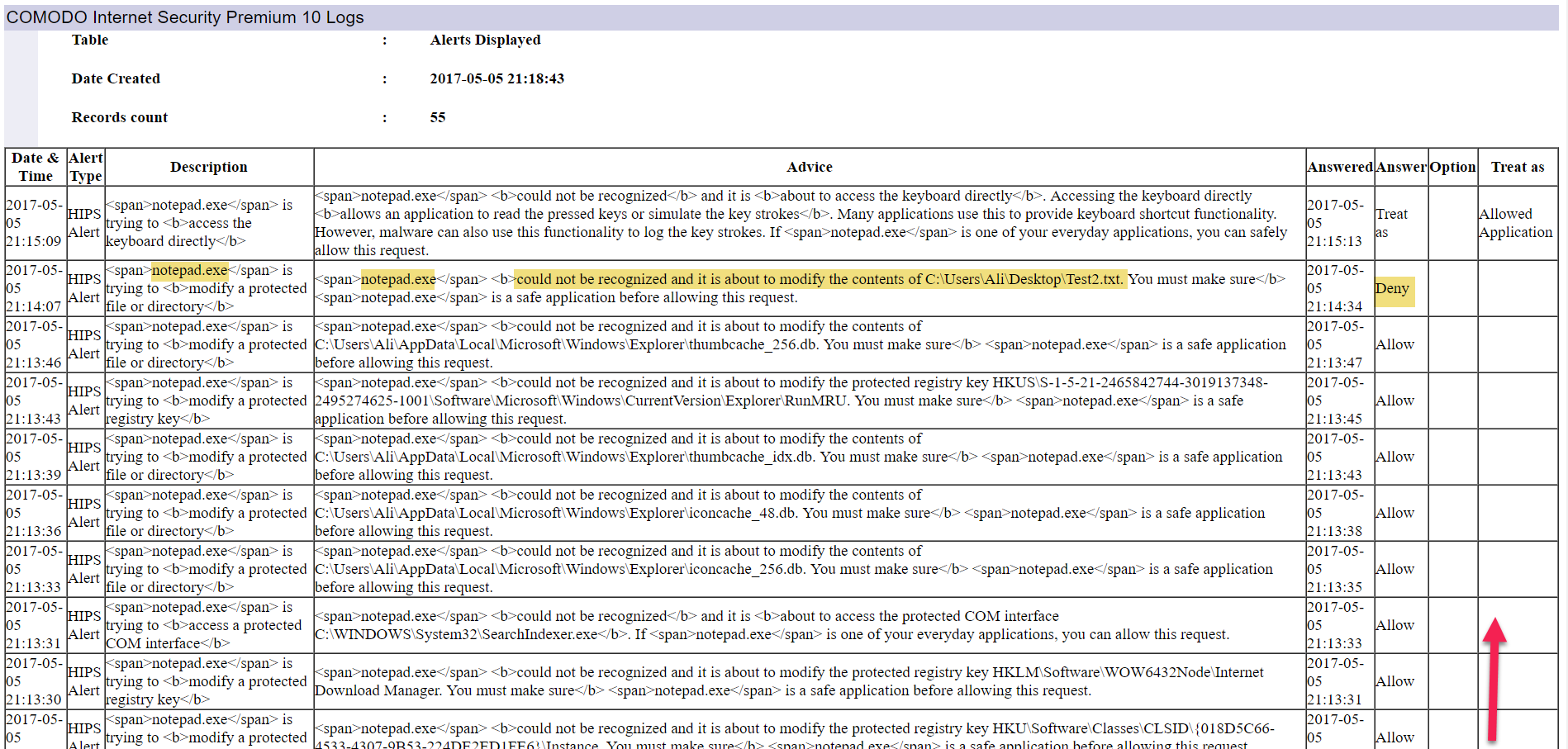The width and height of the screenshot is (1568, 749).
Task: Click the advice mentioning thumbcache_256.db
Action: pyautogui.click(x=800, y=344)
